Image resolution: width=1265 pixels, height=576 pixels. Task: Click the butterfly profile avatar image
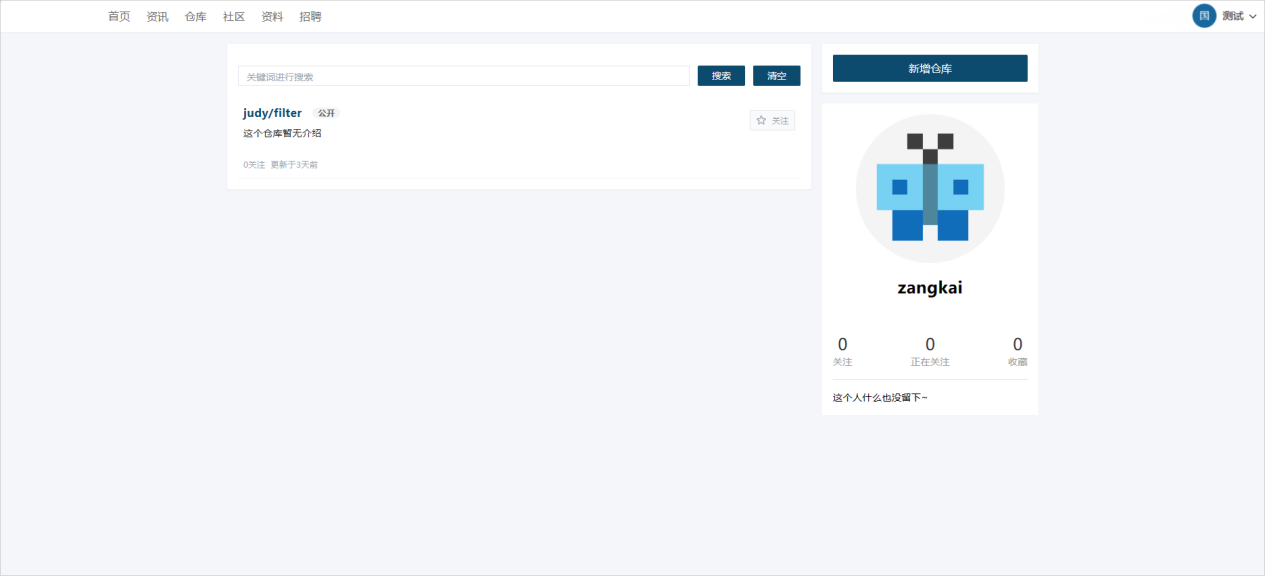tap(930, 188)
